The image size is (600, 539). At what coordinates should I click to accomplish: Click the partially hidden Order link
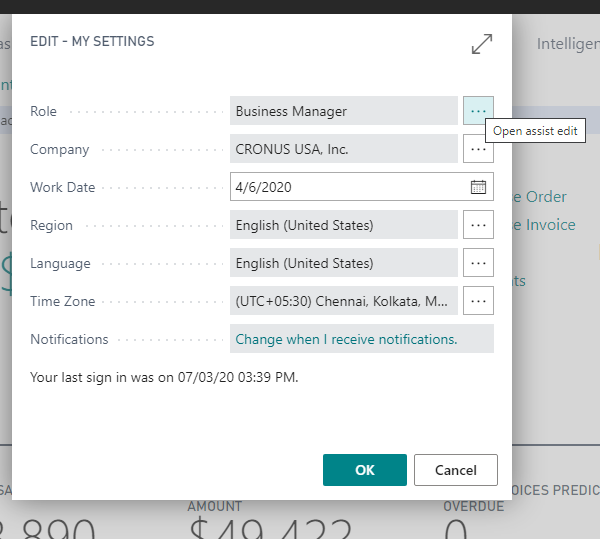pos(546,197)
